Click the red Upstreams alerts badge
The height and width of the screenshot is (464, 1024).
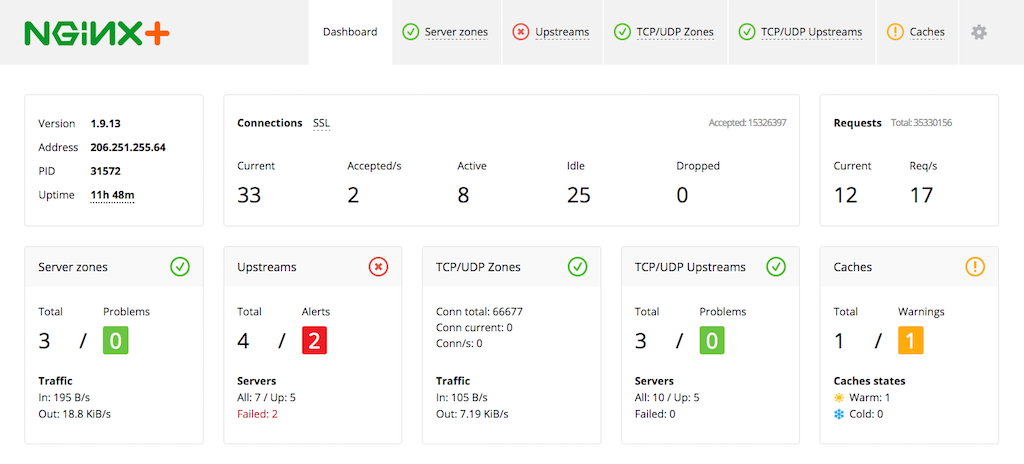315,341
